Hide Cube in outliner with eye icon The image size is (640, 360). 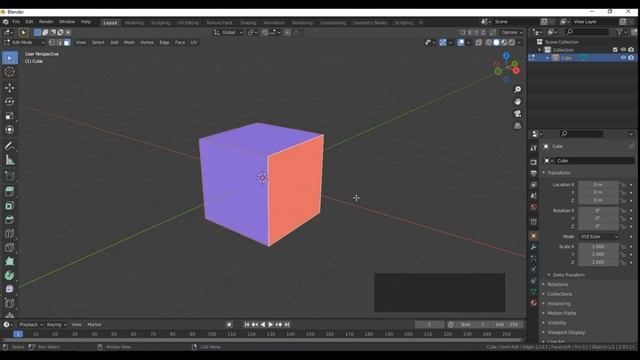623,58
